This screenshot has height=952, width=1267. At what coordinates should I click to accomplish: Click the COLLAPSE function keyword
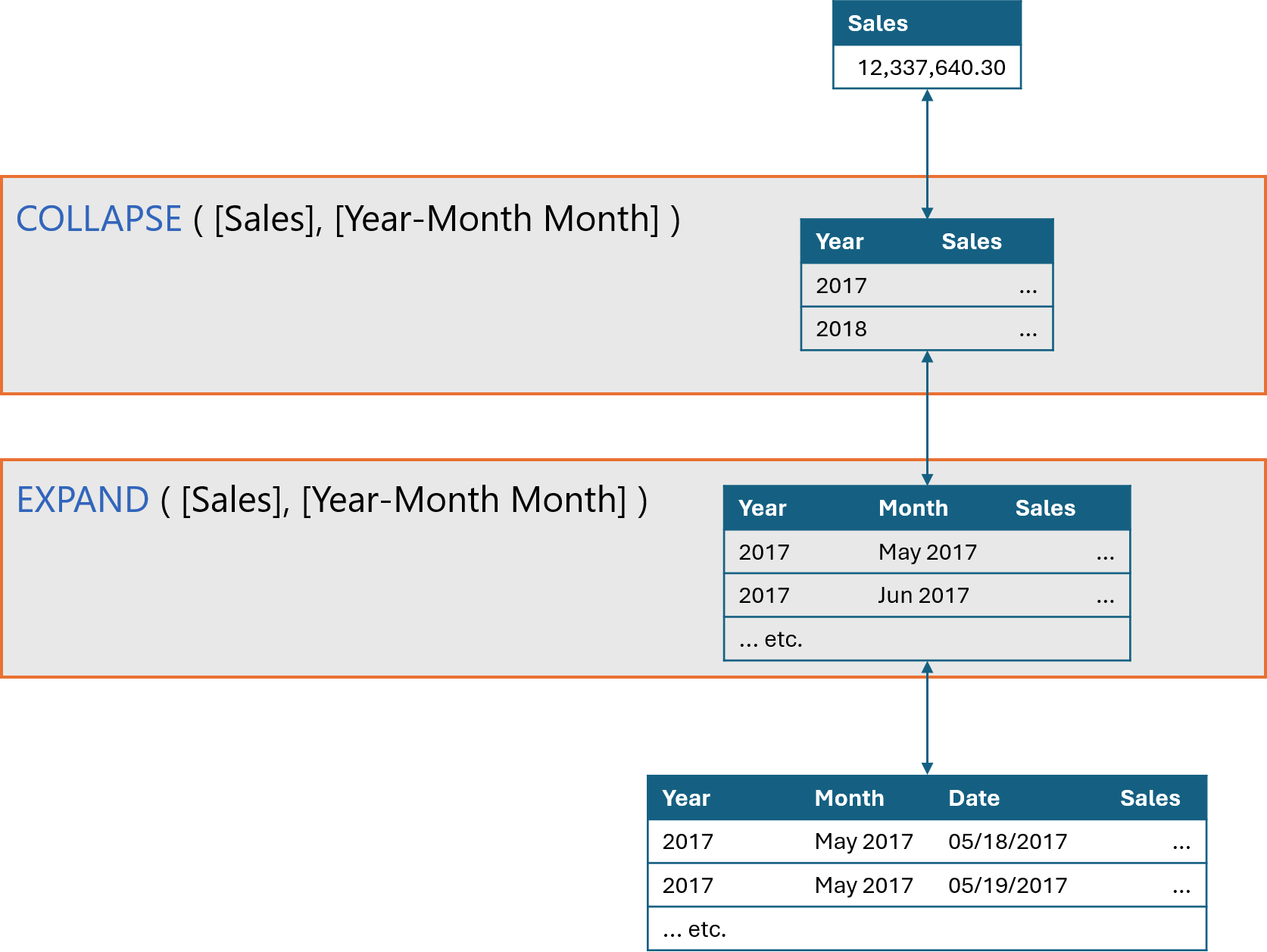98,219
